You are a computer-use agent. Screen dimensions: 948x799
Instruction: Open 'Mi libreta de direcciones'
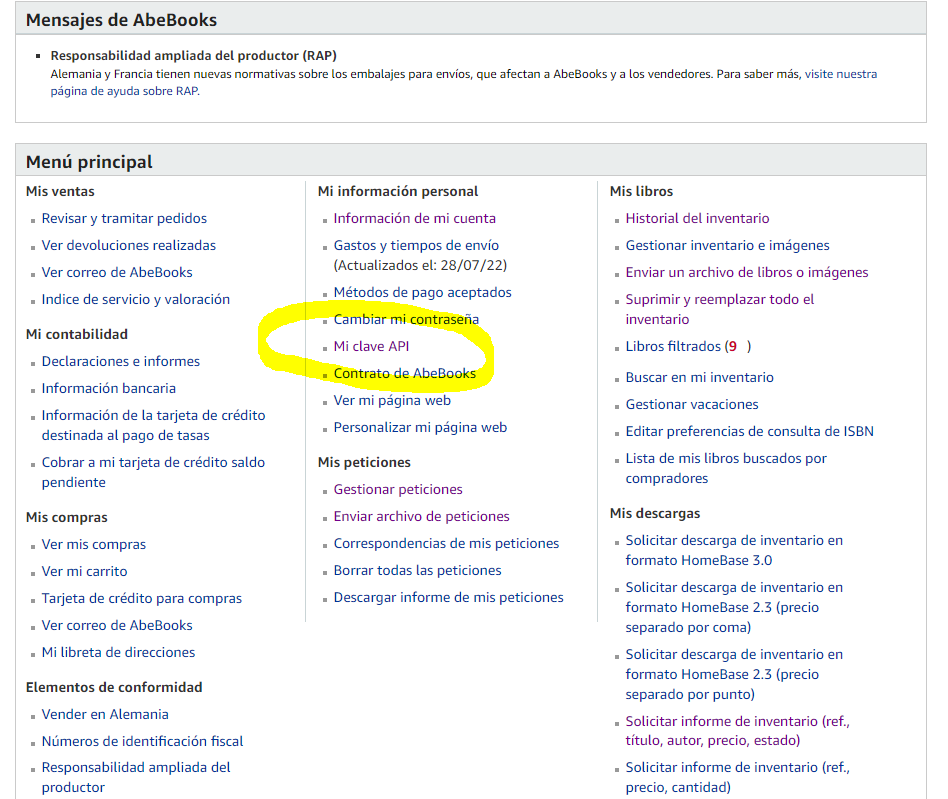118,652
